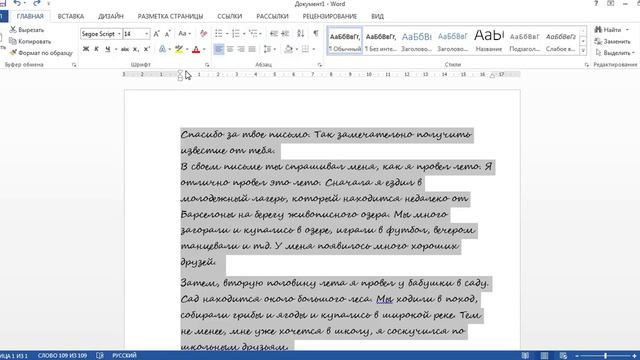Image resolution: width=640 pixels, height=360 pixels.
Task: Select the Без интервала style
Action: [x=381, y=41]
